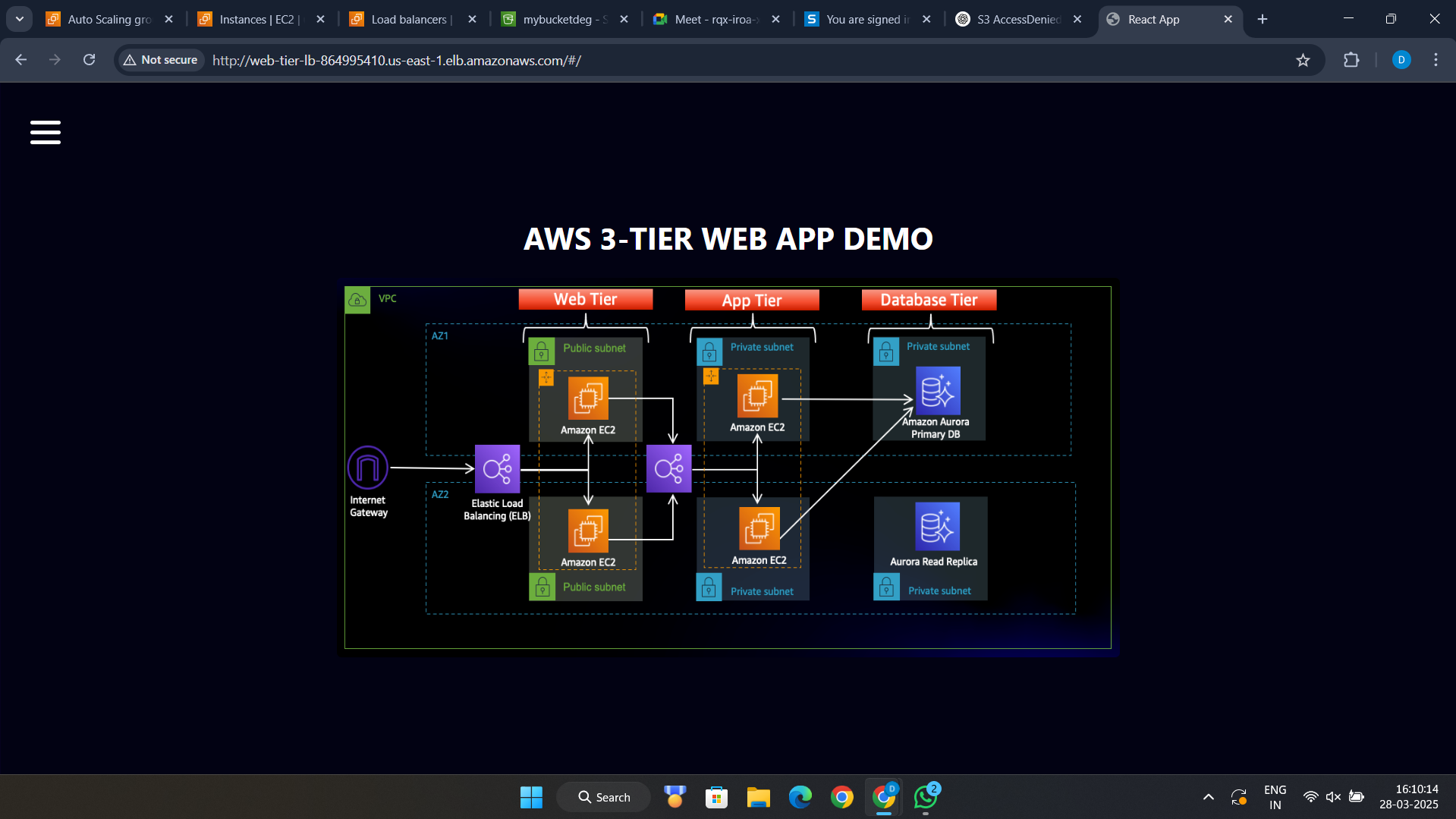The height and width of the screenshot is (819, 1456).
Task: Open a new browser tab
Action: click(x=1263, y=20)
